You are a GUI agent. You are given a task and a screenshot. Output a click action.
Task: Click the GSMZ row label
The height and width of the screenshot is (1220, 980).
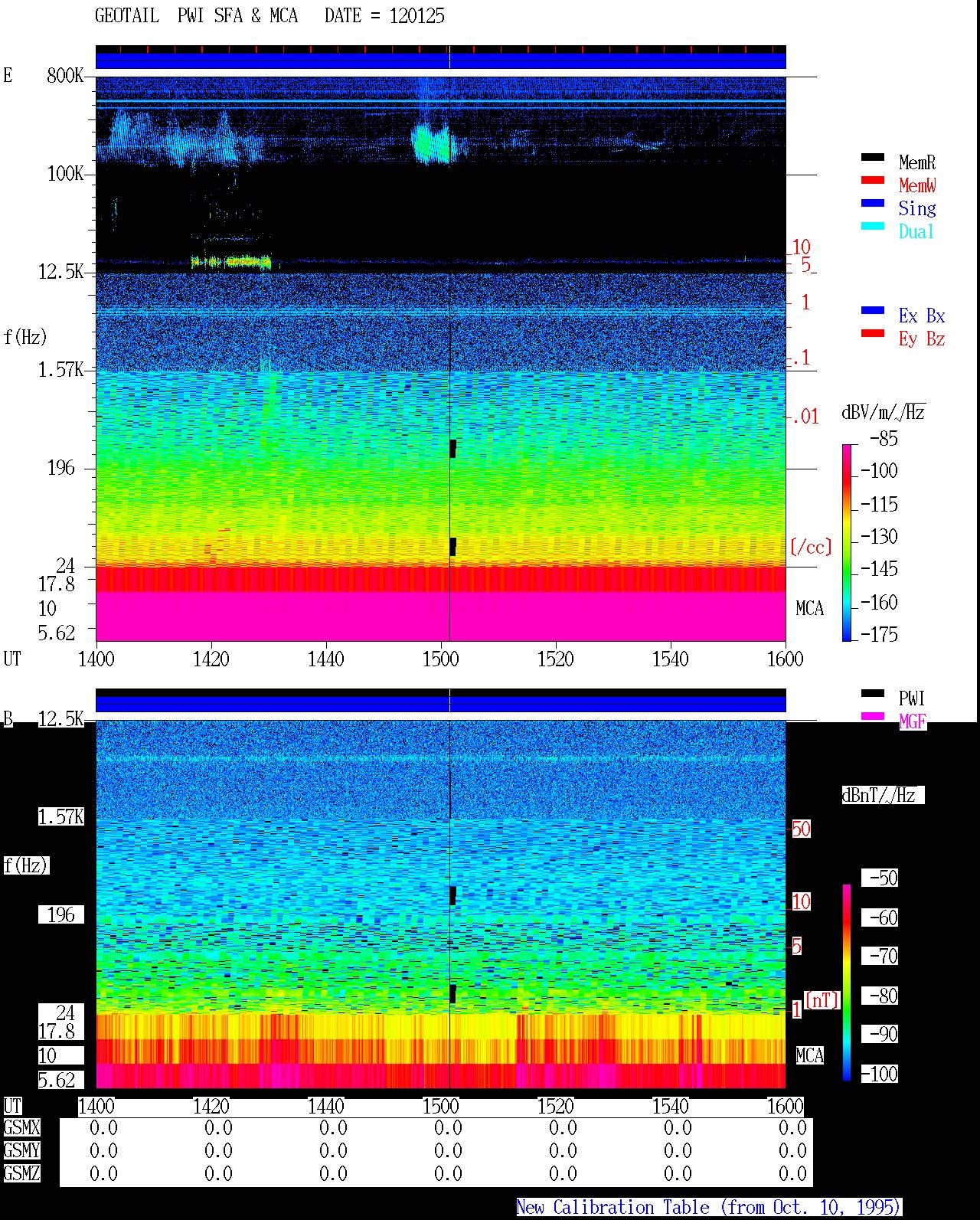click(x=21, y=1173)
